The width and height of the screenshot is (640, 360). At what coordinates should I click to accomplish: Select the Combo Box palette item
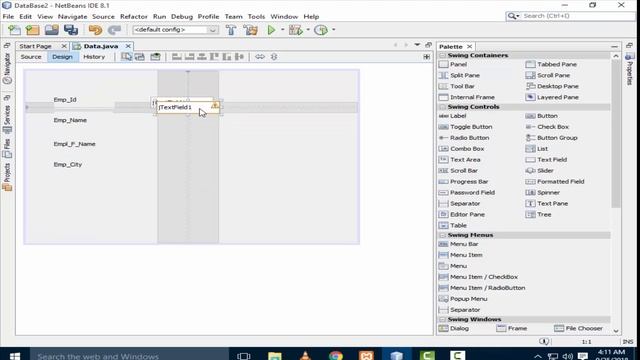pyautogui.click(x=461, y=149)
